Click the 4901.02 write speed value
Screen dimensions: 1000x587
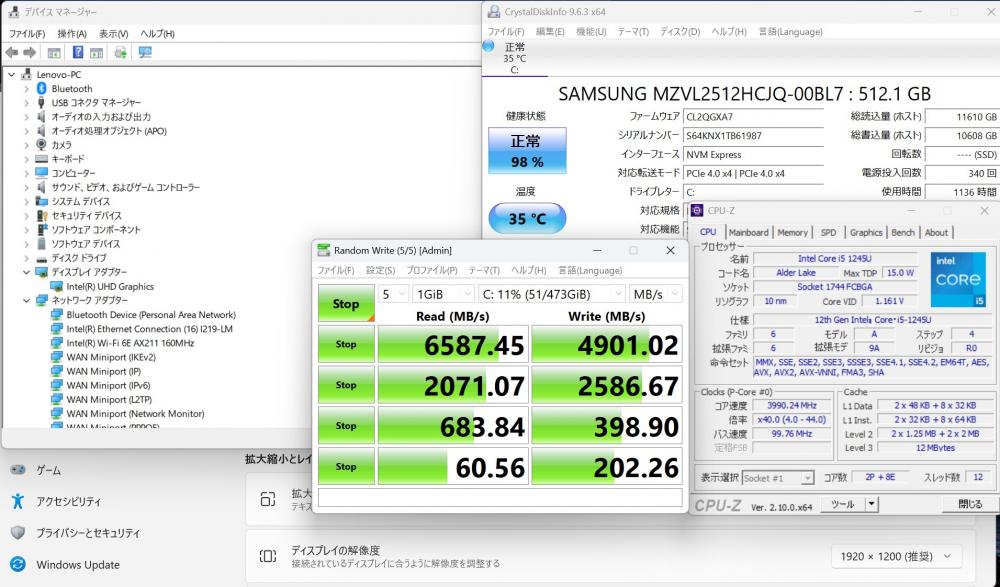[607, 345]
